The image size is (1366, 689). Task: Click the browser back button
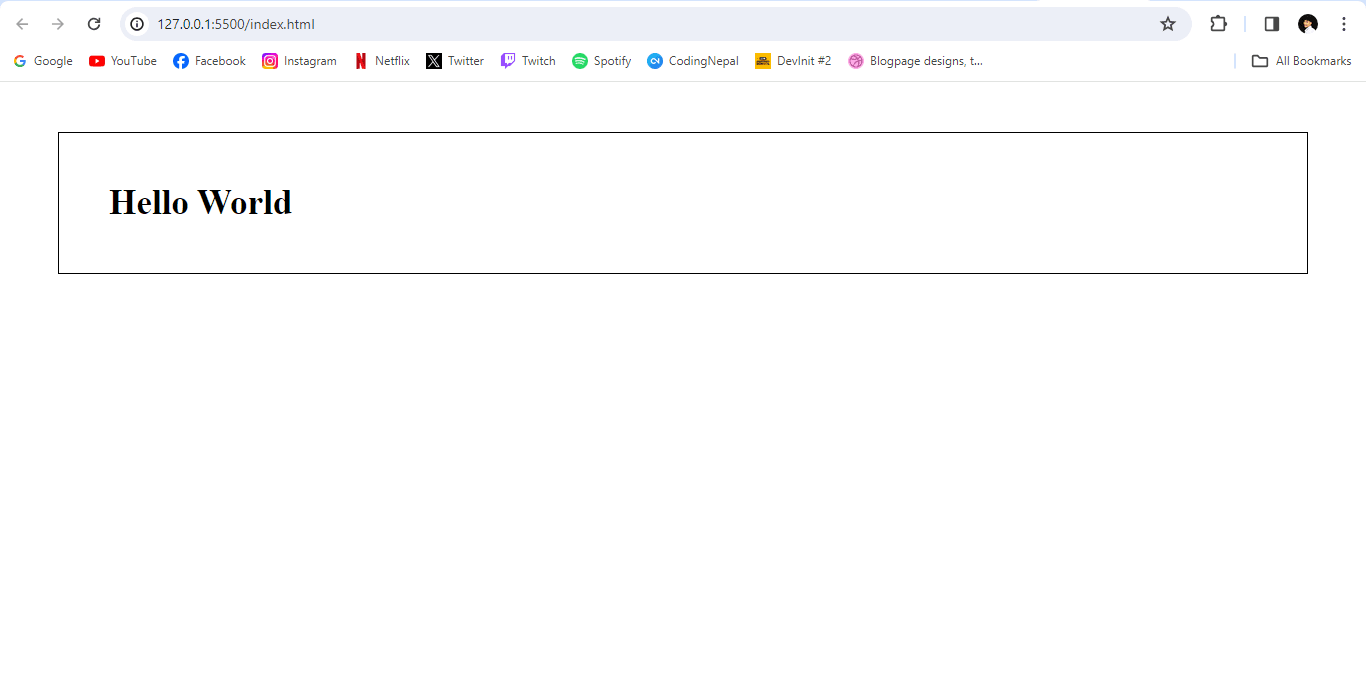21,23
